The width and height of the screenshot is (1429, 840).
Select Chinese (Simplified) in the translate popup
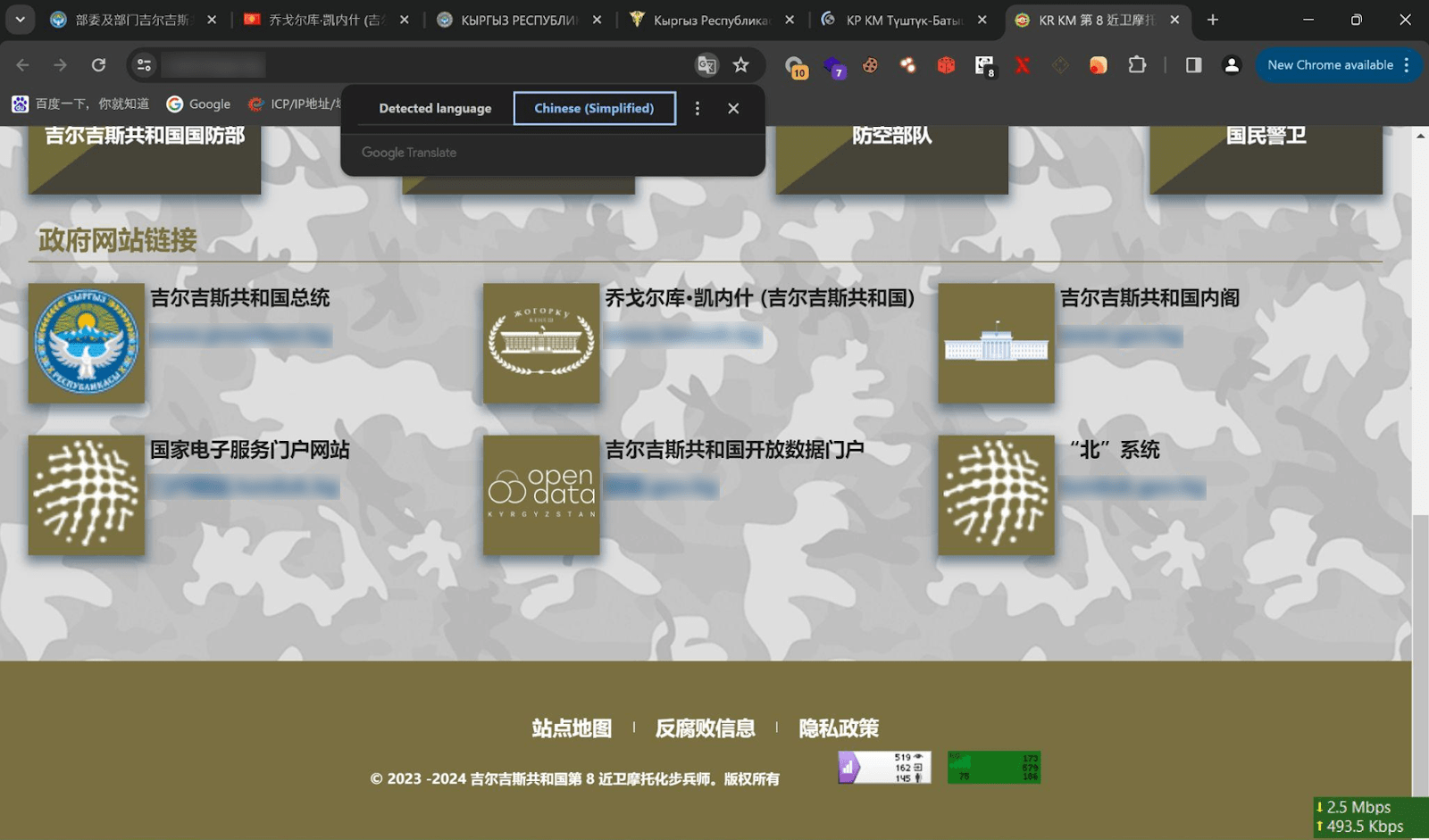594,108
